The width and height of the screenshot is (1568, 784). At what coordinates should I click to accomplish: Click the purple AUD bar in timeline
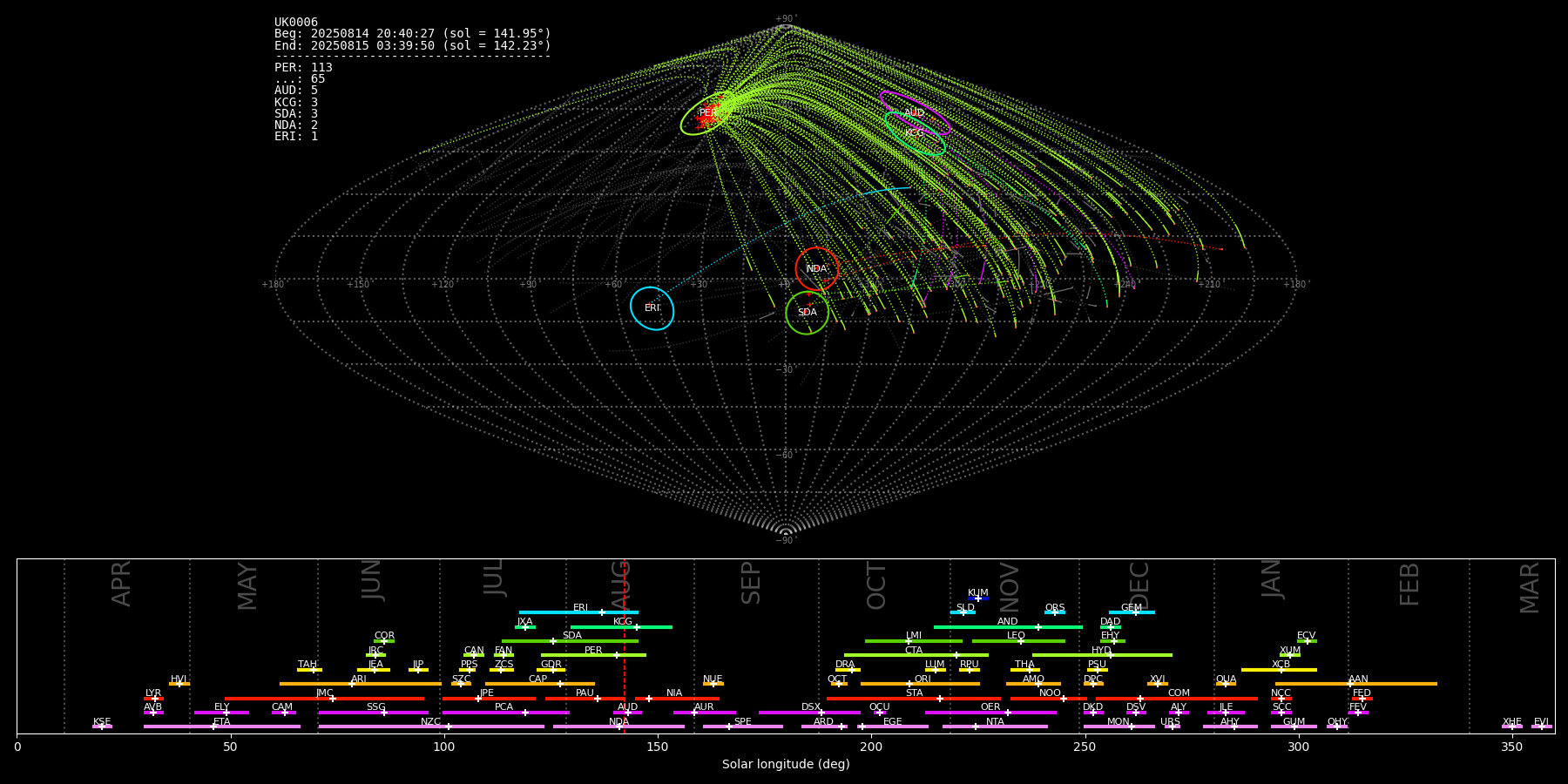[627, 713]
